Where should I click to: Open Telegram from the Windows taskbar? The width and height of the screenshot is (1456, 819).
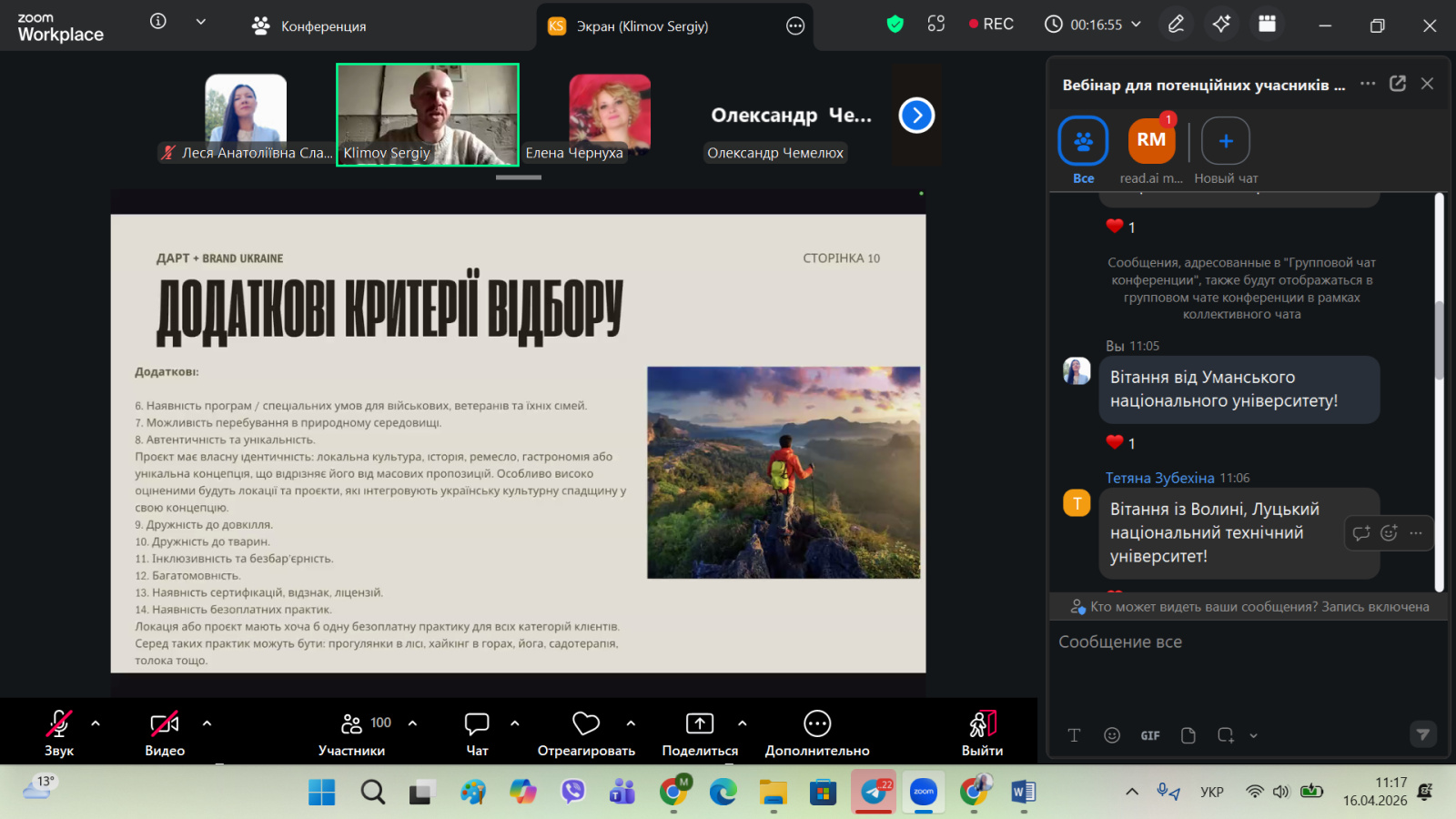[874, 792]
